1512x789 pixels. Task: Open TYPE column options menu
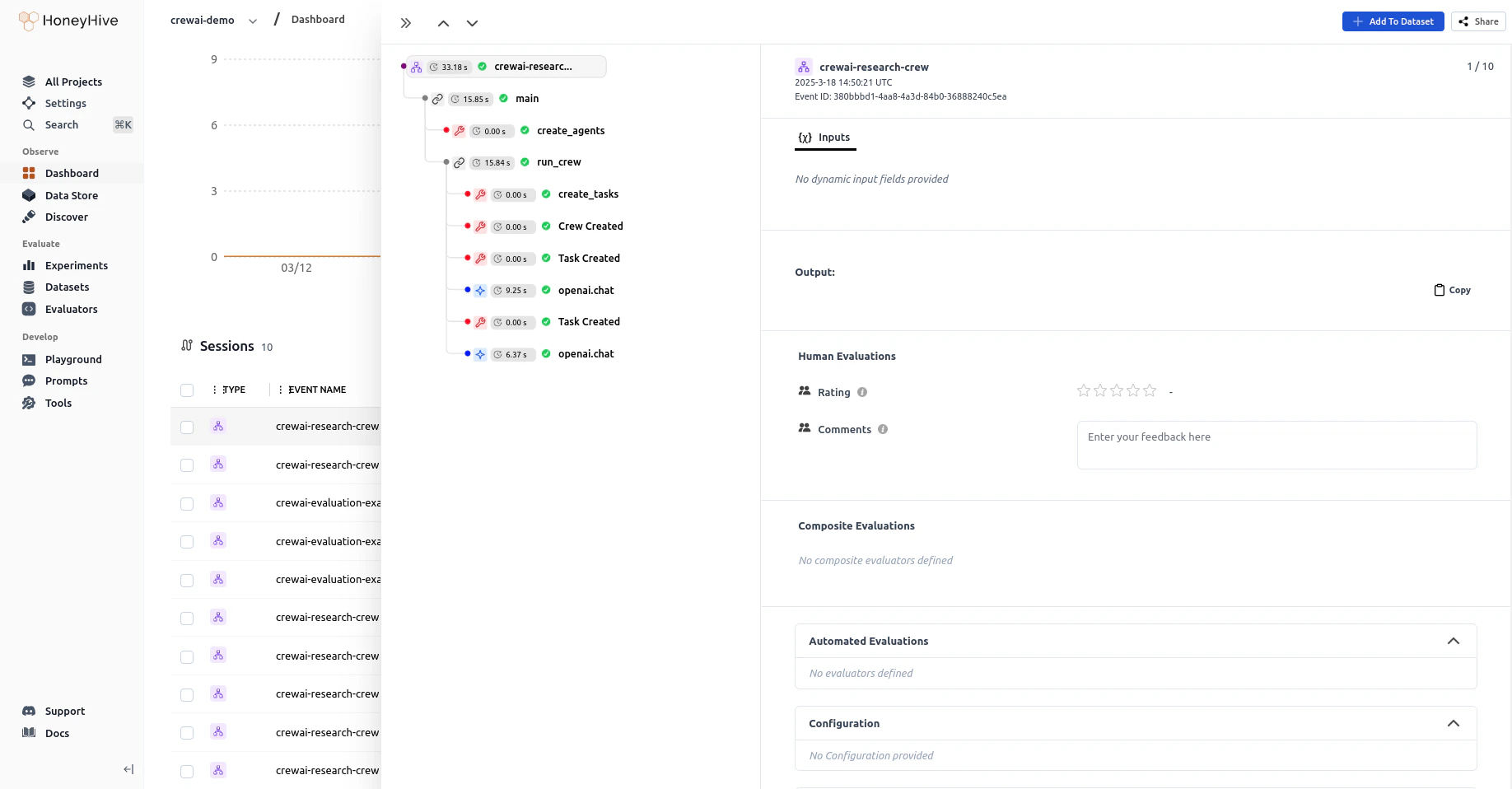(x=215, y=390)
